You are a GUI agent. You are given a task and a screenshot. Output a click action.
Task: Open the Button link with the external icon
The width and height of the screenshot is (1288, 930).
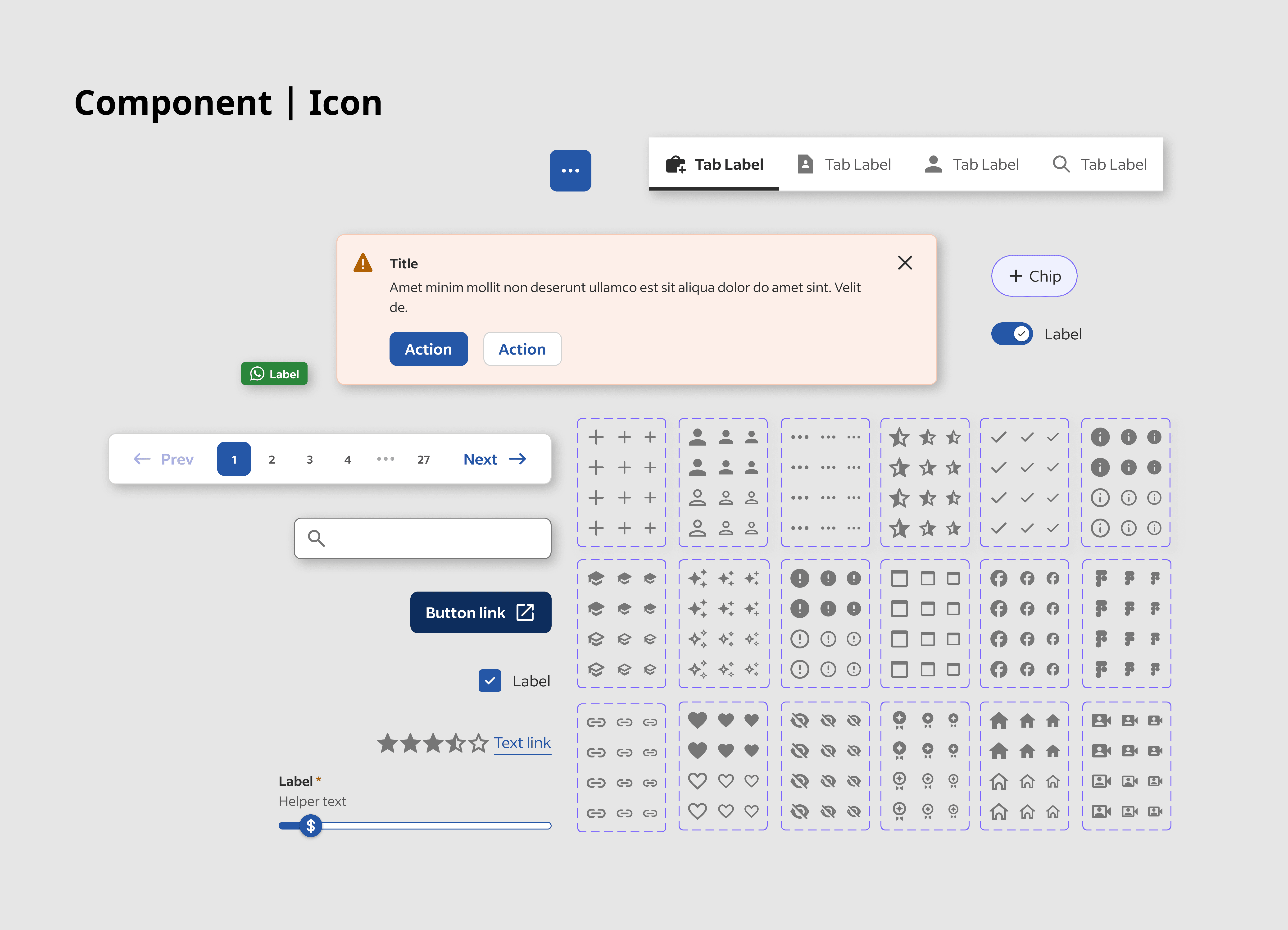point(481,612)
